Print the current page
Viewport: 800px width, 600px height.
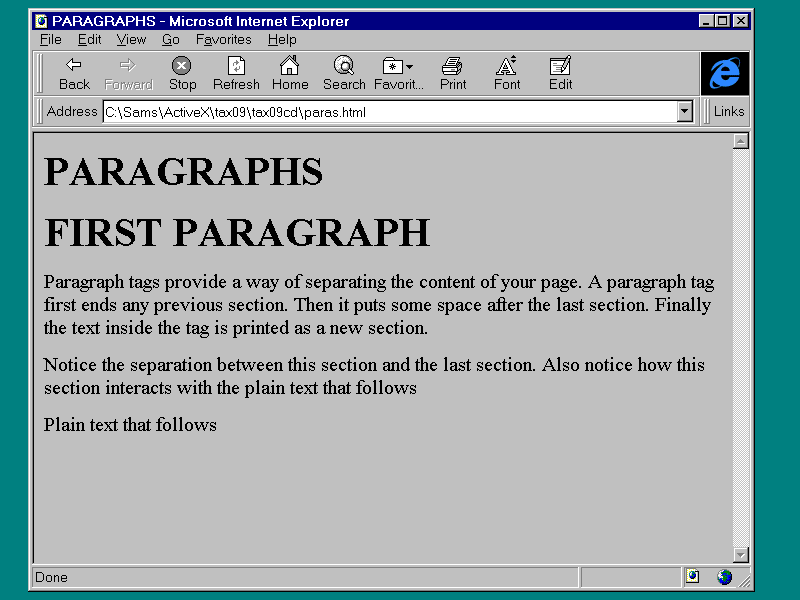click(453, 66)
